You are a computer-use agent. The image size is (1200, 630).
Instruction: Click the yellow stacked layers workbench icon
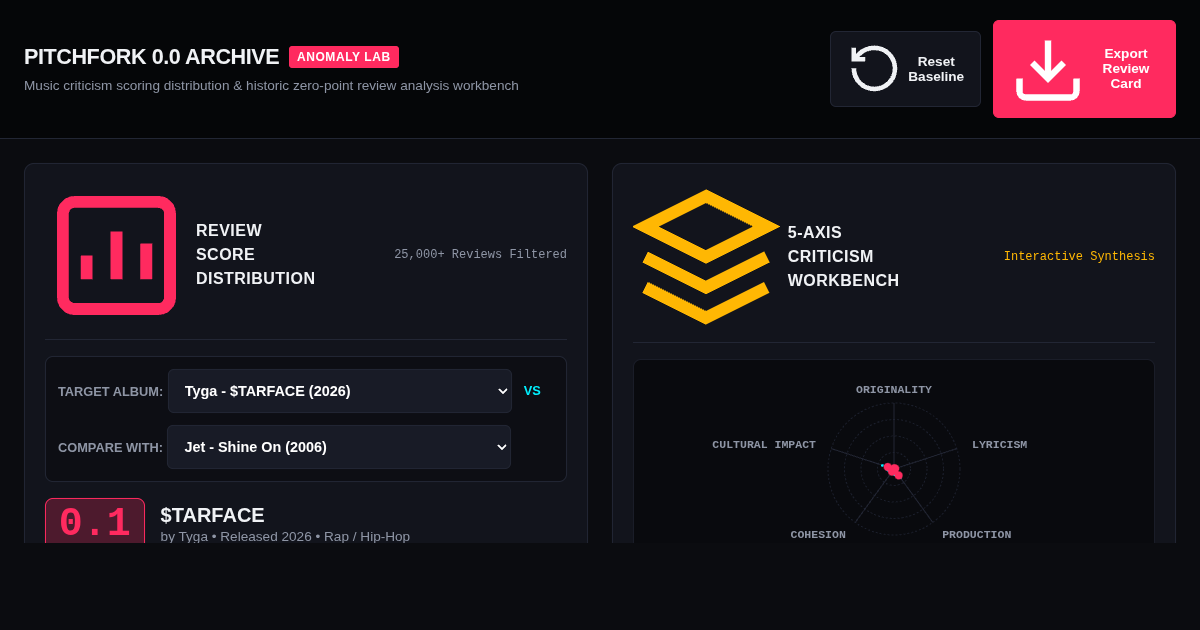[706, 257]
